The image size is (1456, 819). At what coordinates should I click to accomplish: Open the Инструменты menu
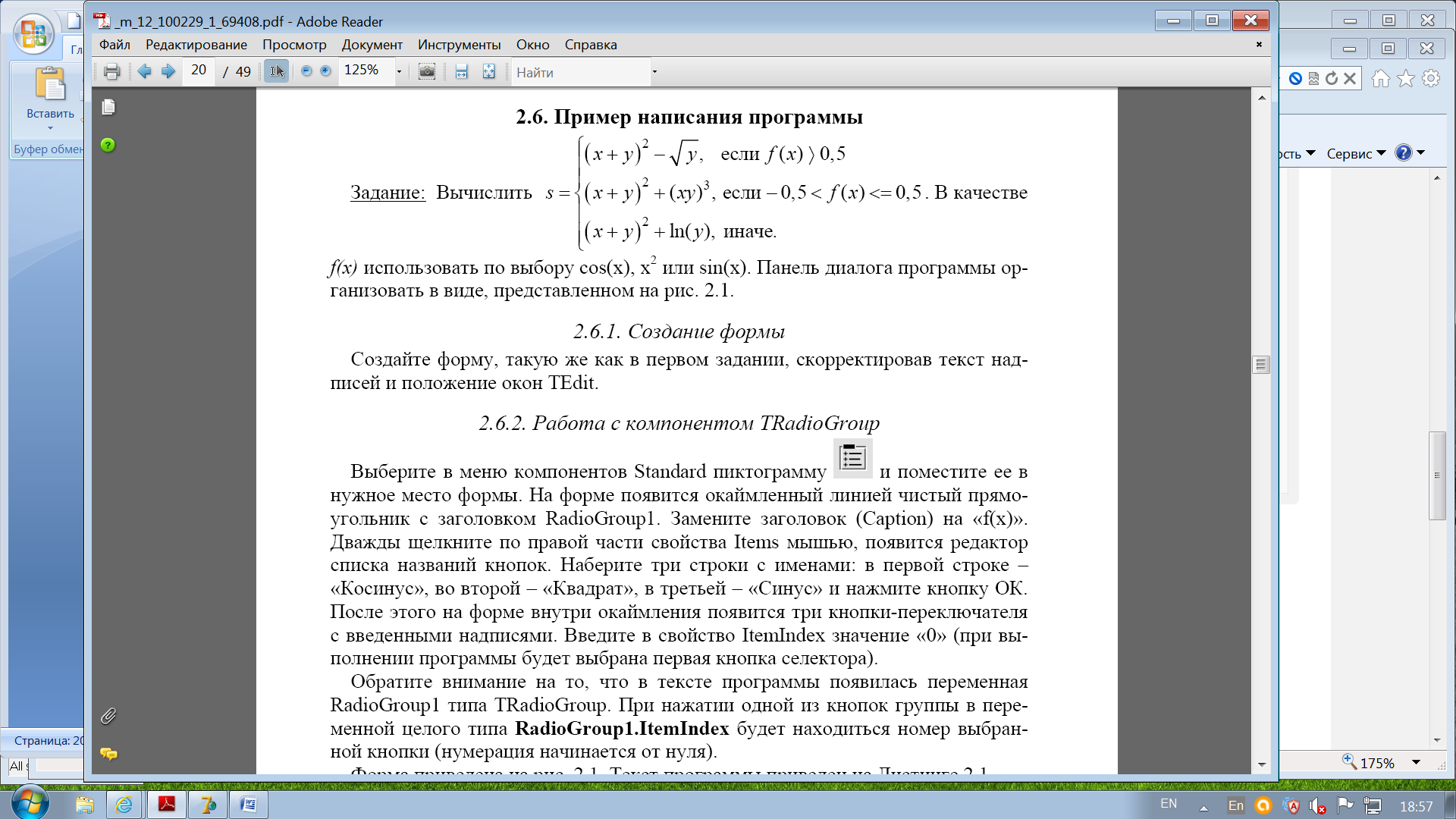tap(460, 45)
